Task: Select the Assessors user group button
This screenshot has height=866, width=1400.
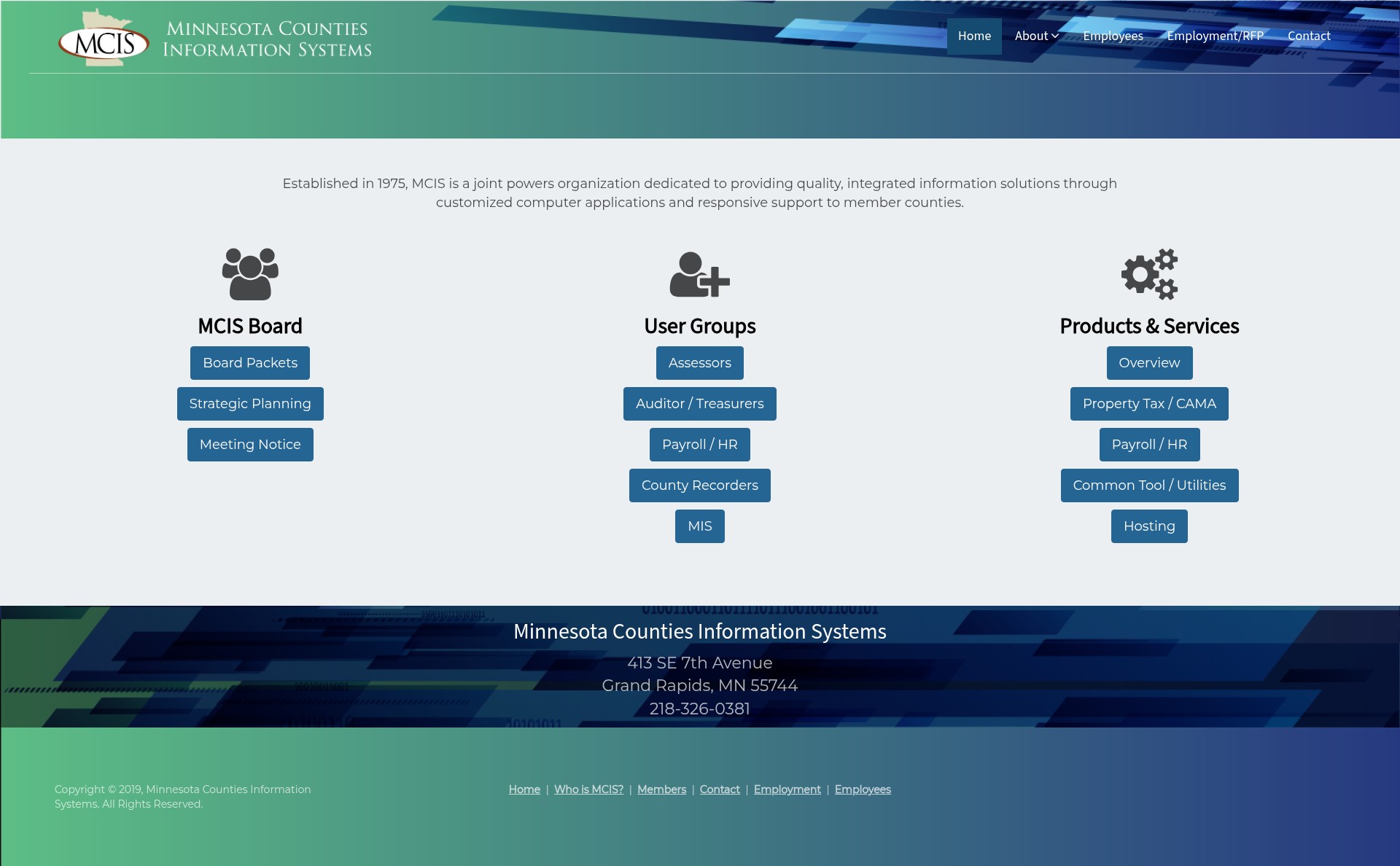Action: [700, 363]
